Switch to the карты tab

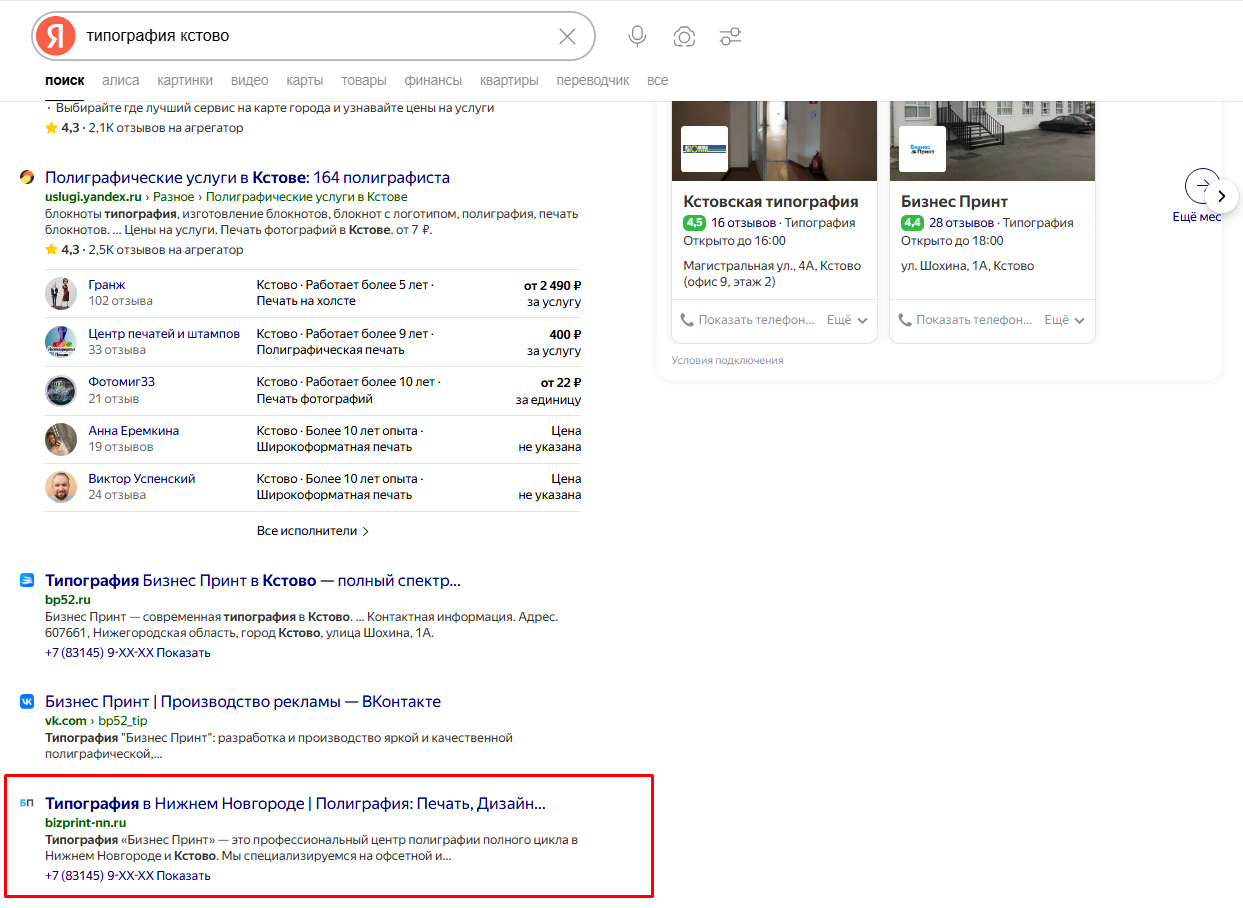[x=304, y=80]
